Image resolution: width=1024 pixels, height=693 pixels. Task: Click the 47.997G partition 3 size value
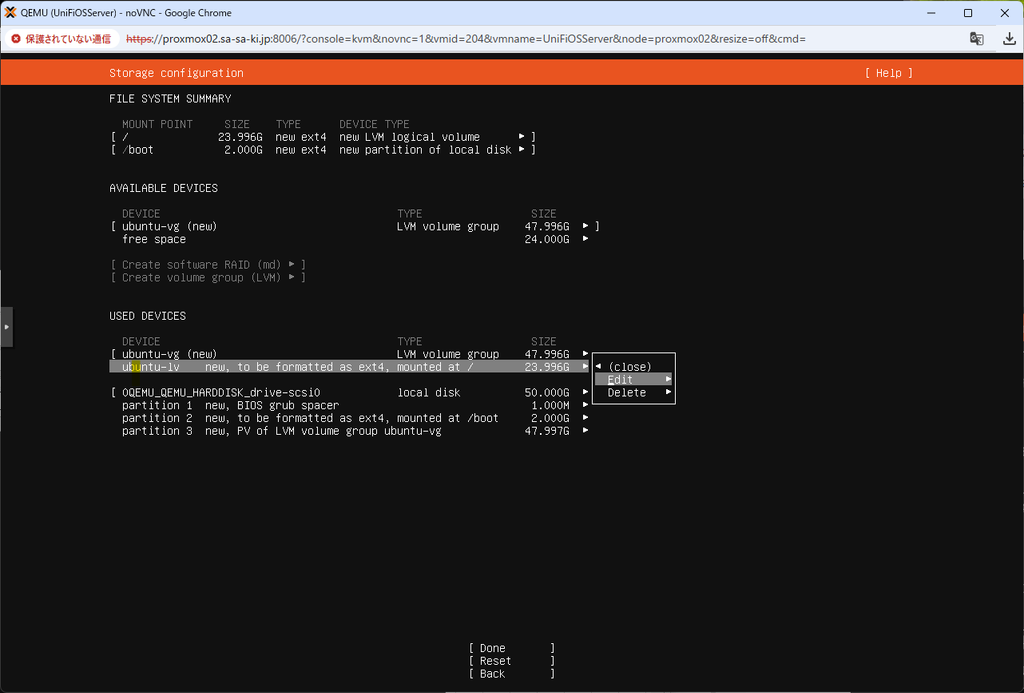click(547, 431)
